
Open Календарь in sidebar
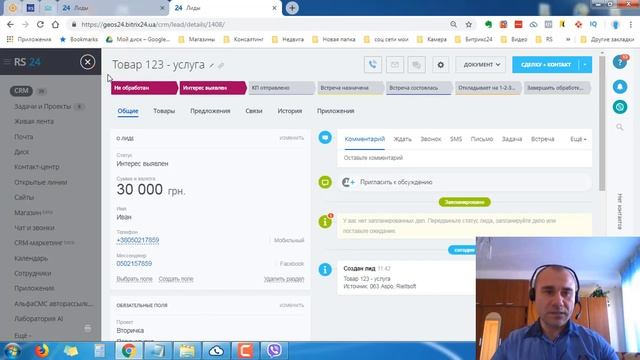[31, 258]
